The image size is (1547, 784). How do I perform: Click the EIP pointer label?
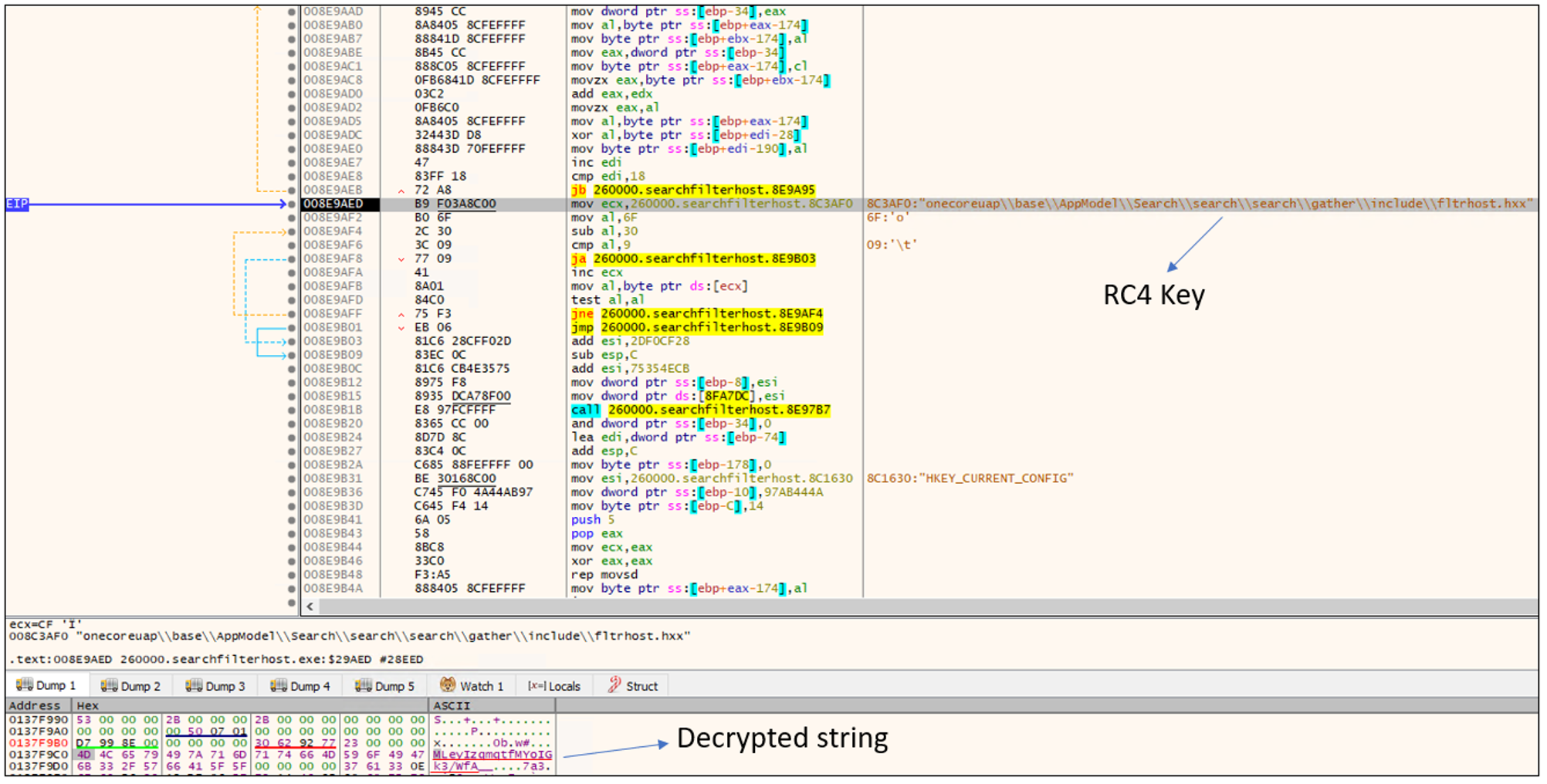17,204
